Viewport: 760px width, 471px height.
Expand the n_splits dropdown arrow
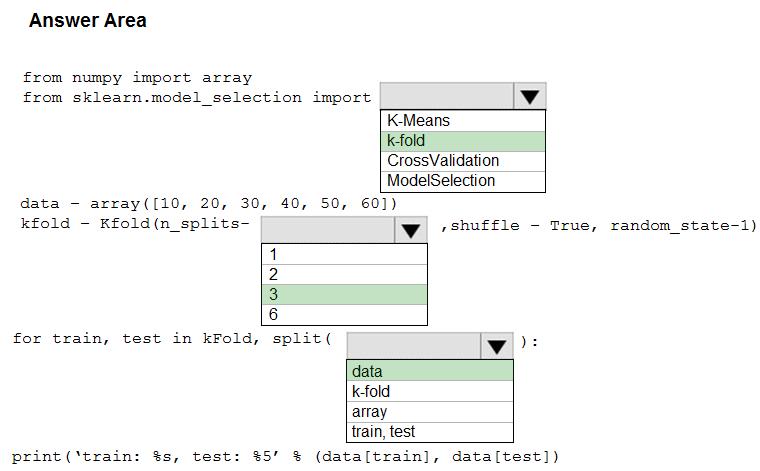pos(410,230)
